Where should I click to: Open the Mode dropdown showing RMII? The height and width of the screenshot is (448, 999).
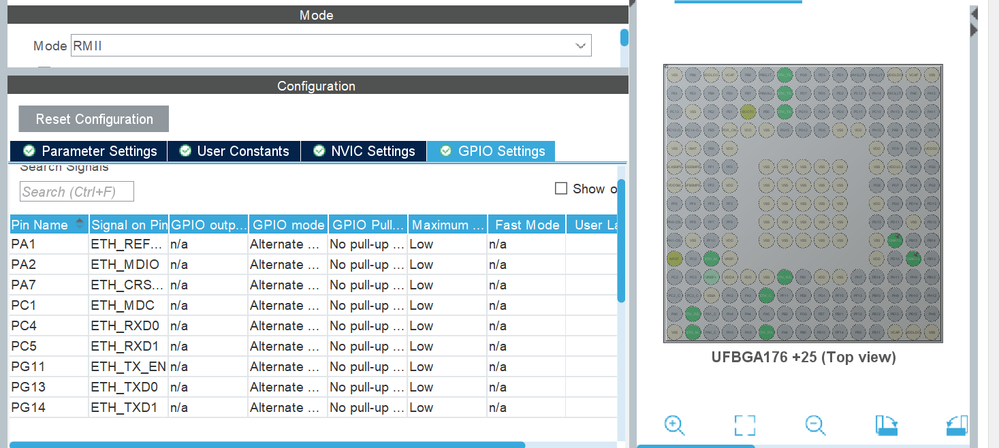[331, 46]
